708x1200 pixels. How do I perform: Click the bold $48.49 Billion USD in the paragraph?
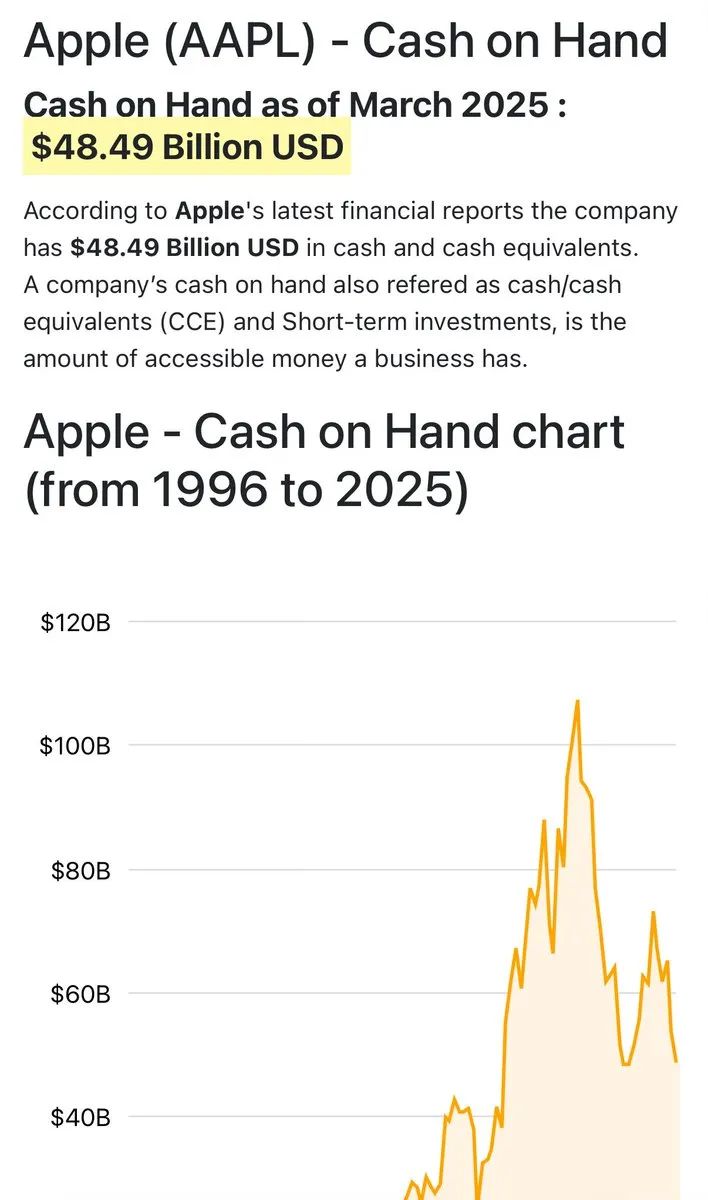[185, 247]
